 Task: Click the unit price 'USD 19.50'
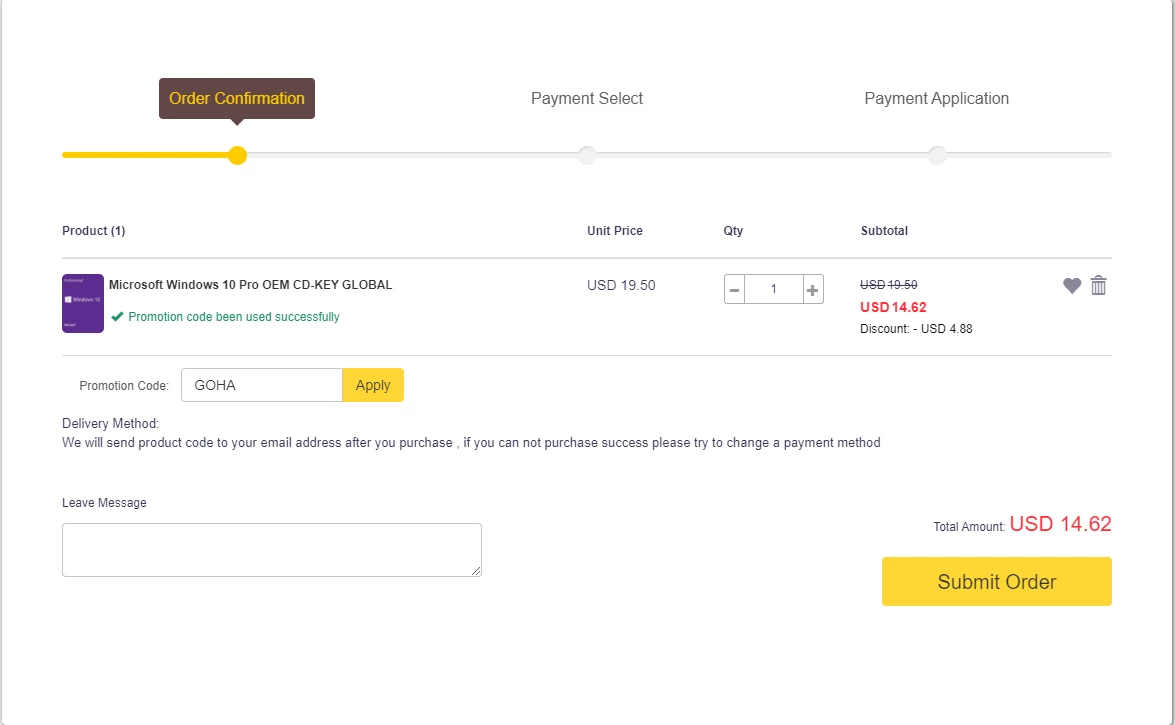[x=620, y=285]
